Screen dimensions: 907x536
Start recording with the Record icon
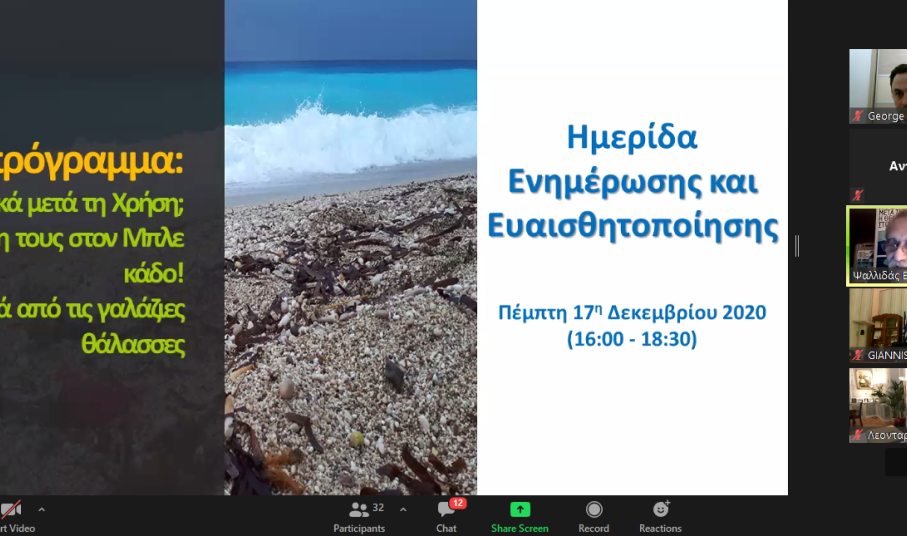pyautogui.click(x=594, y=510)
